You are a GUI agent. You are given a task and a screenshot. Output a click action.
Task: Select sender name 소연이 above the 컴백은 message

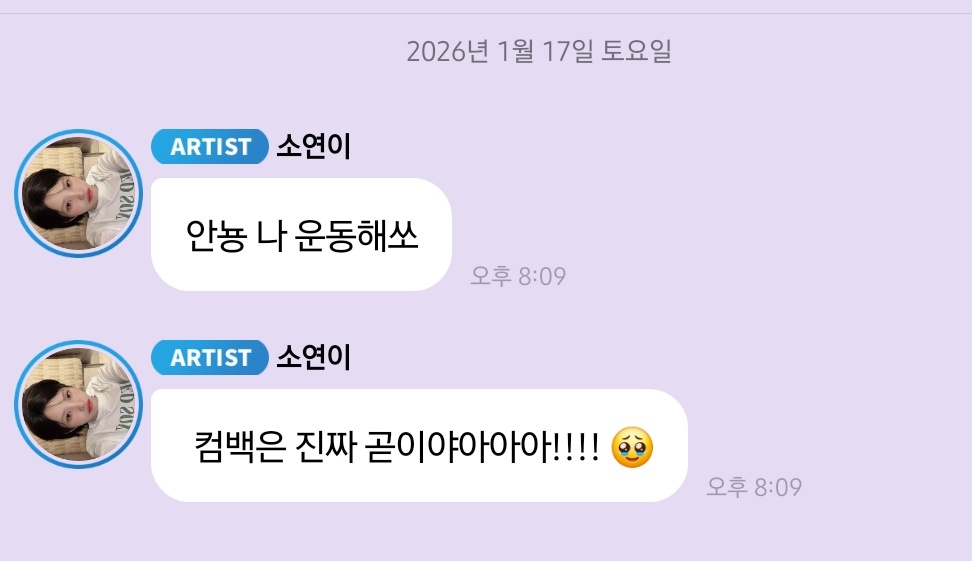[x=314, y=358]
